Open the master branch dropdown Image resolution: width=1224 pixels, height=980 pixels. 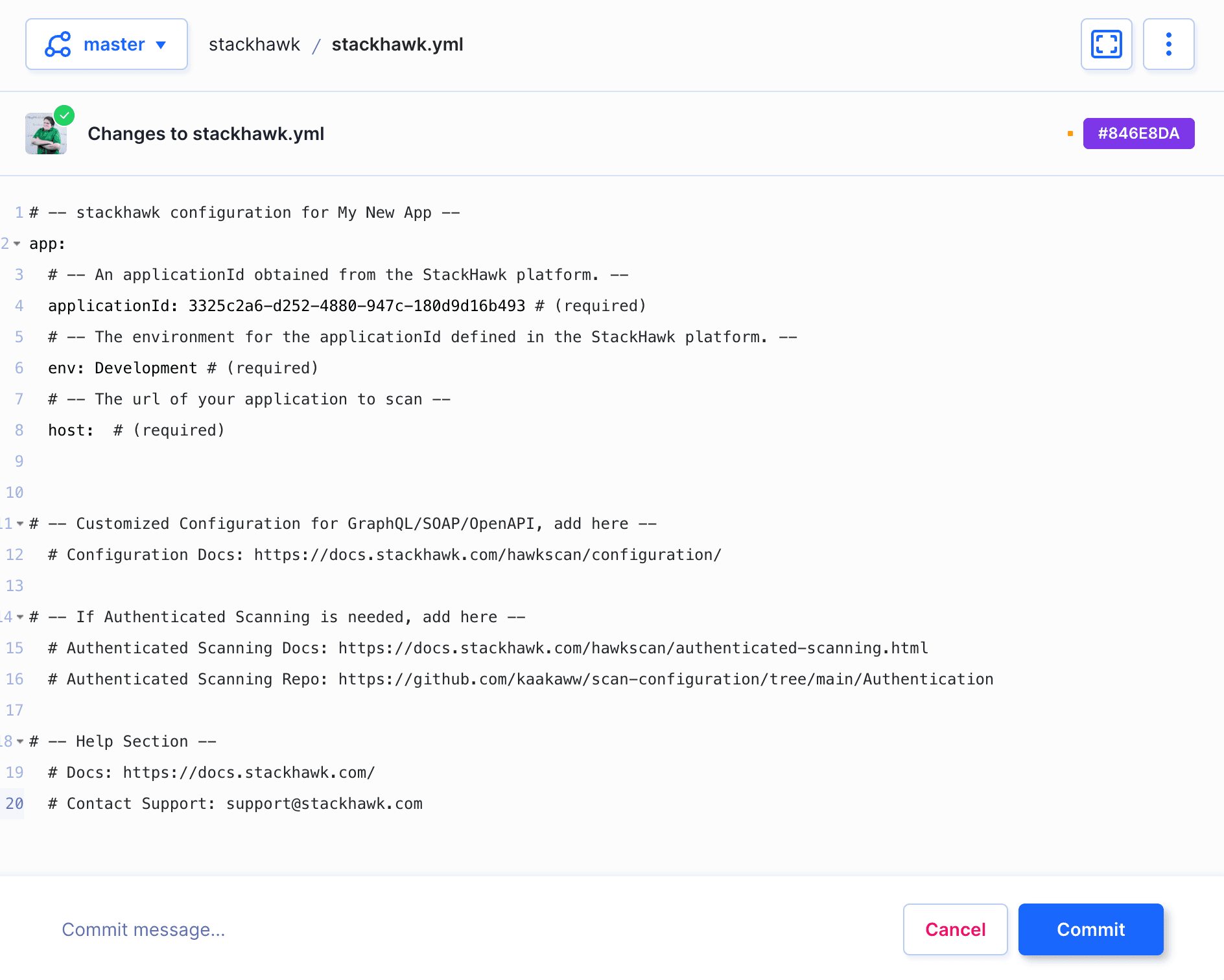click(x=106, y=44)
